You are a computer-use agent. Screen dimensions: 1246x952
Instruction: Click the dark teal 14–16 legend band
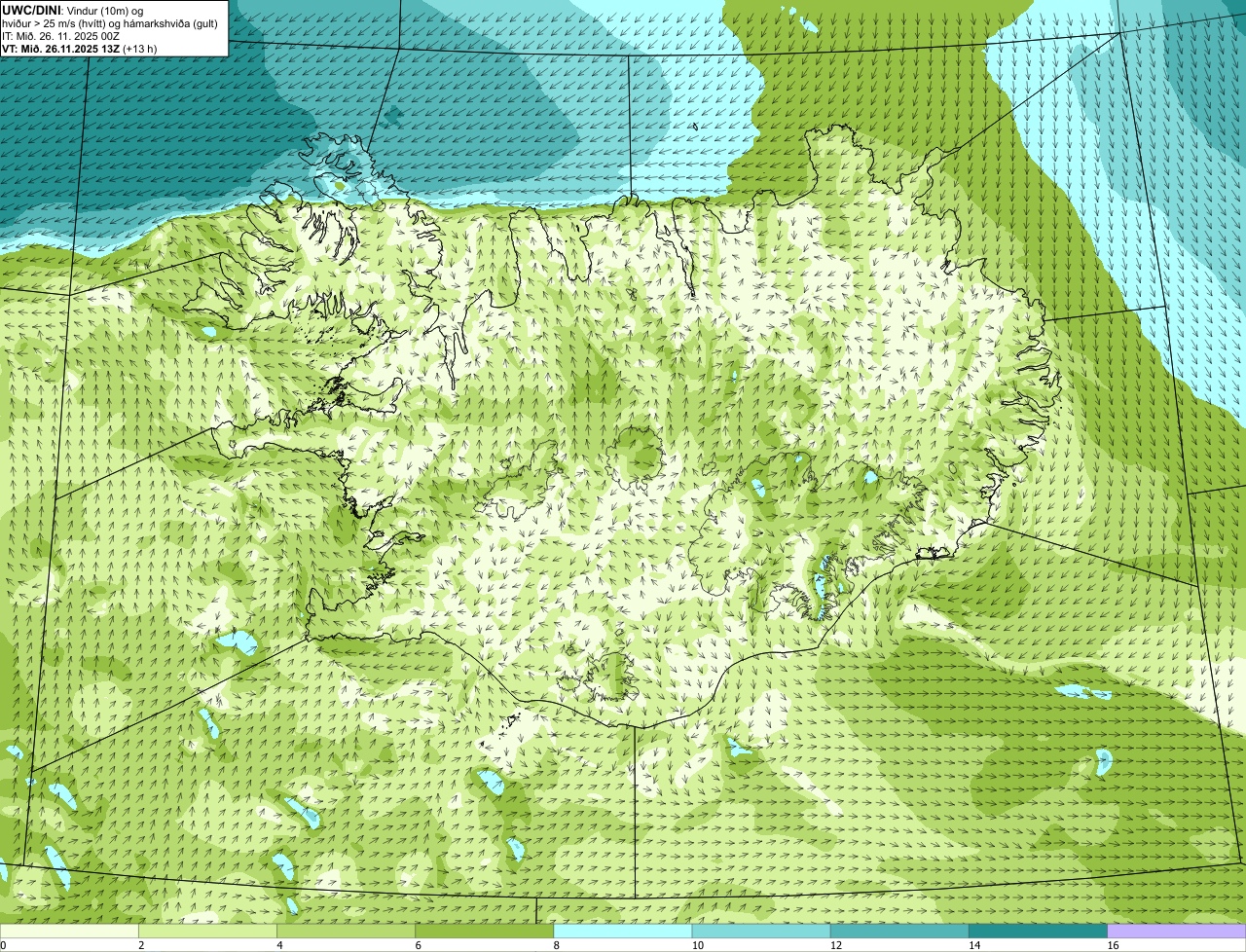pos(1038,932)
